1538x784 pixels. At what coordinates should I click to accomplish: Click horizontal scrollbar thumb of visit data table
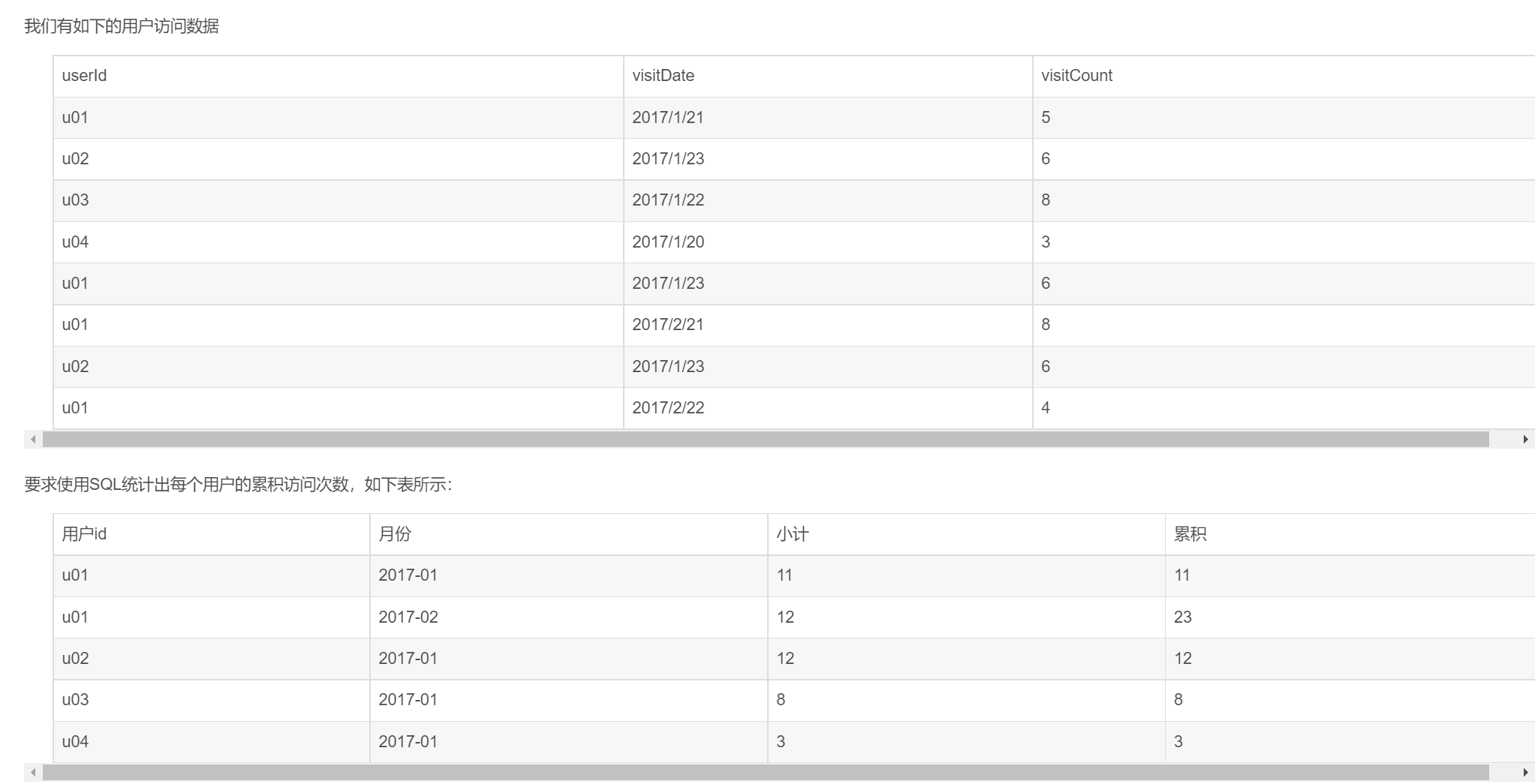pos(766,440)
